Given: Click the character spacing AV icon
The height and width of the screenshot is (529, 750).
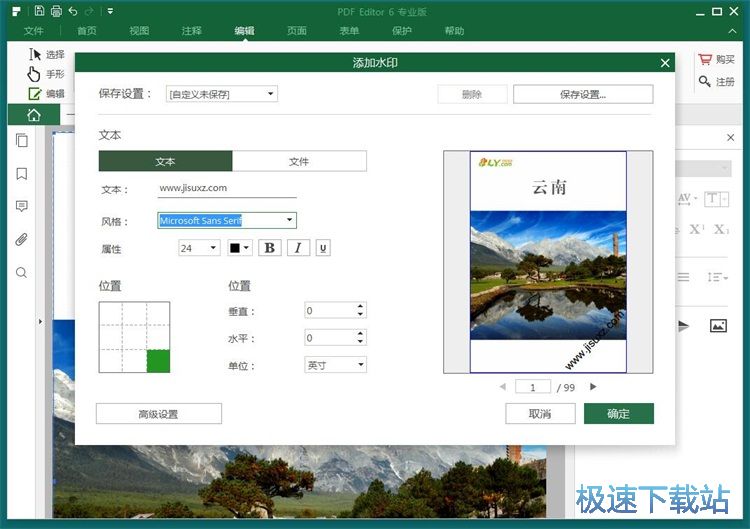Looking at the screenshot, I should (x=687, y=199).
